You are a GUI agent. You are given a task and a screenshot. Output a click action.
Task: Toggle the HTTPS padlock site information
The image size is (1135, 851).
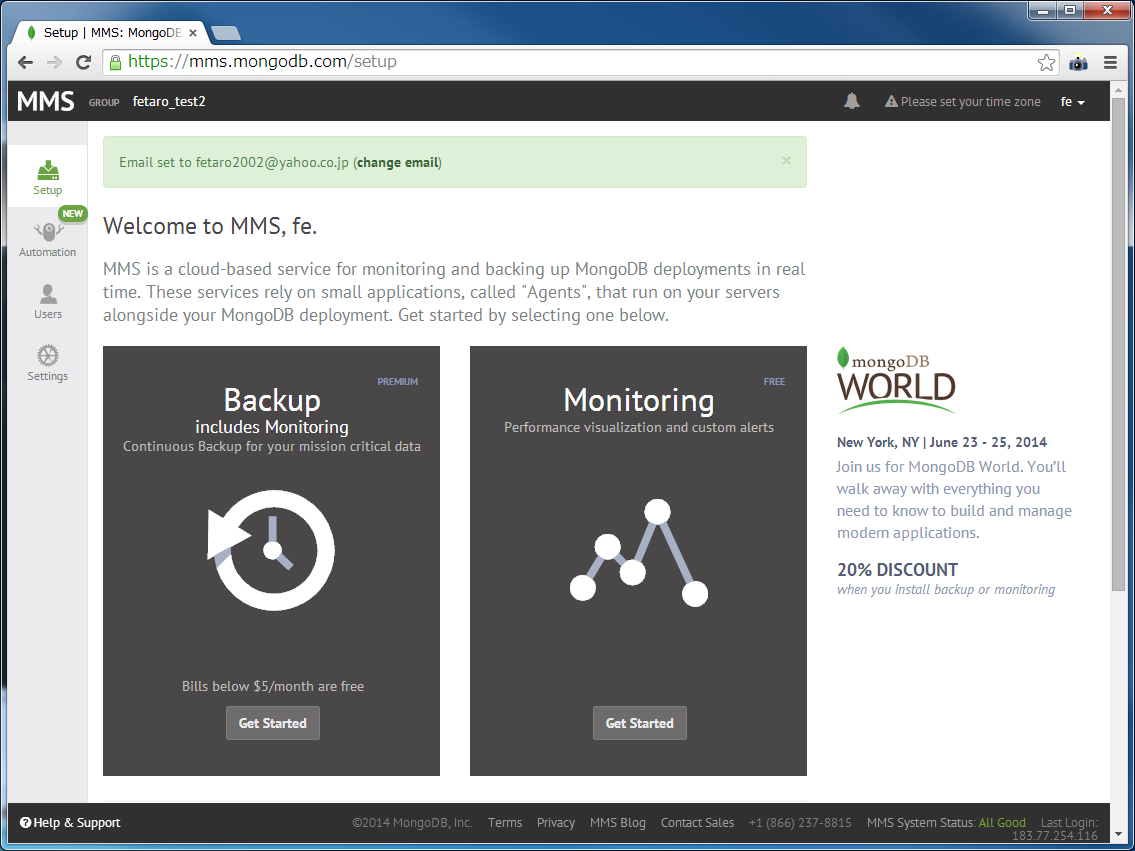(x=113, y=62)
